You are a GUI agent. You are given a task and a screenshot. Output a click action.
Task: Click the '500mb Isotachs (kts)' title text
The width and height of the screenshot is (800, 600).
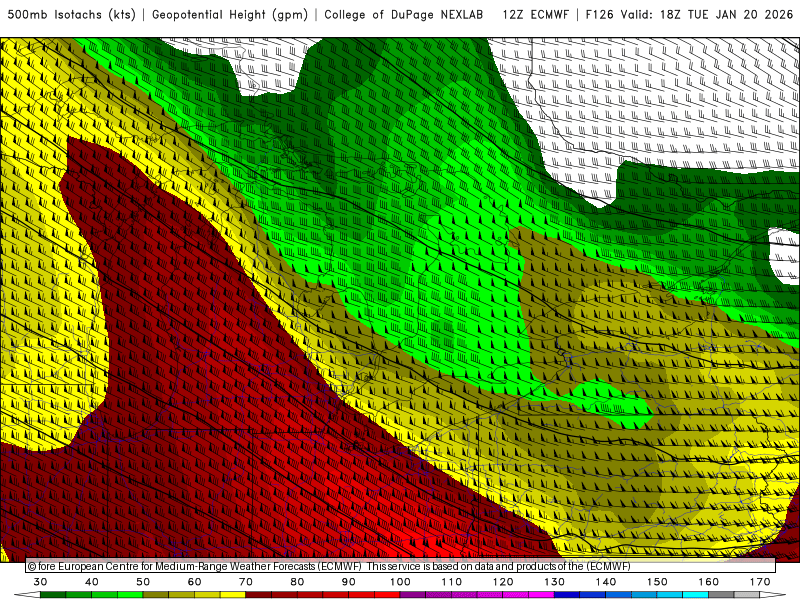(71, 14)
